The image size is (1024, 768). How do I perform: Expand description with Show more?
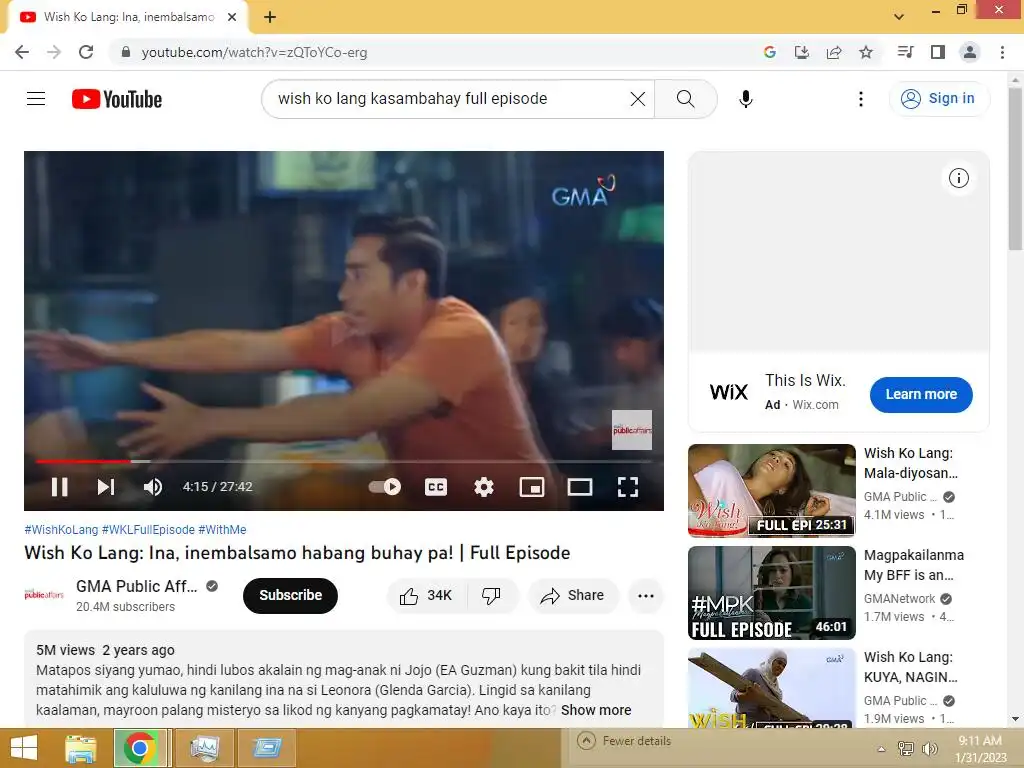596,710
